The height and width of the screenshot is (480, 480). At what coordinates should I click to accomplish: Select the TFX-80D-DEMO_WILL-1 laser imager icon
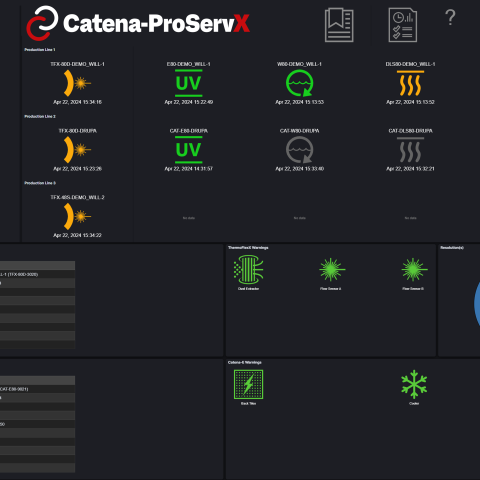(x=77, y=83)
